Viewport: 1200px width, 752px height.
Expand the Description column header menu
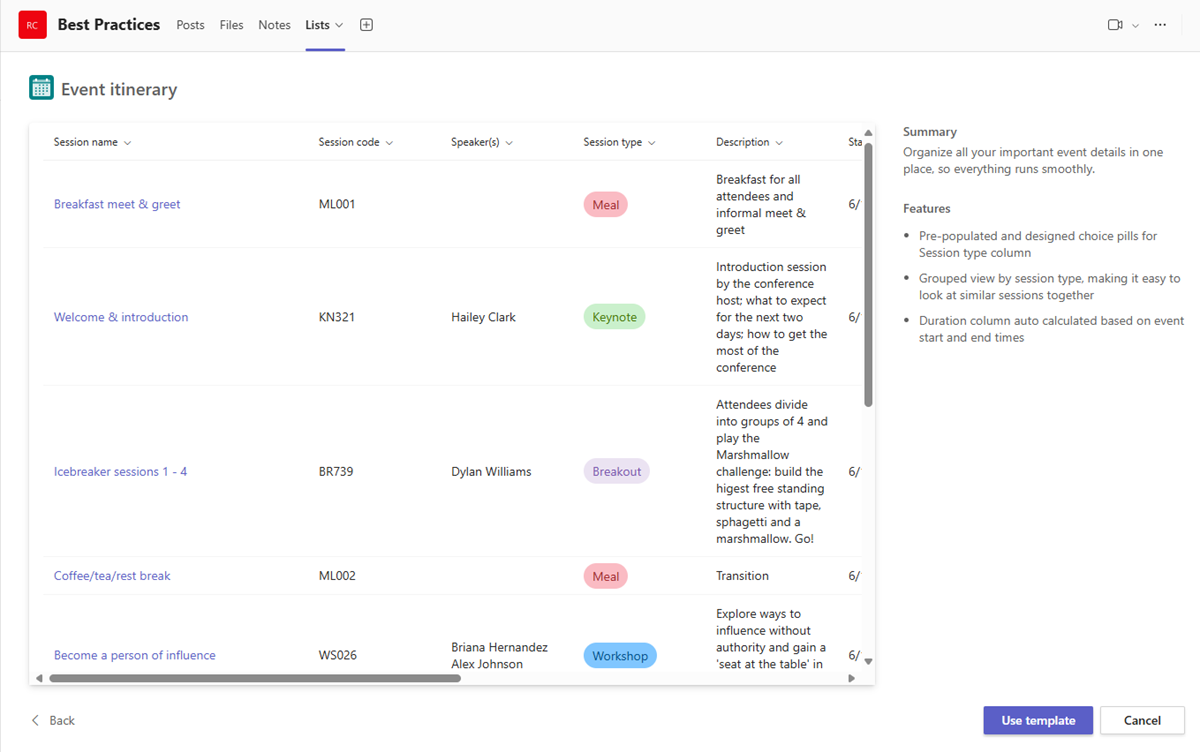pos(779,143)
